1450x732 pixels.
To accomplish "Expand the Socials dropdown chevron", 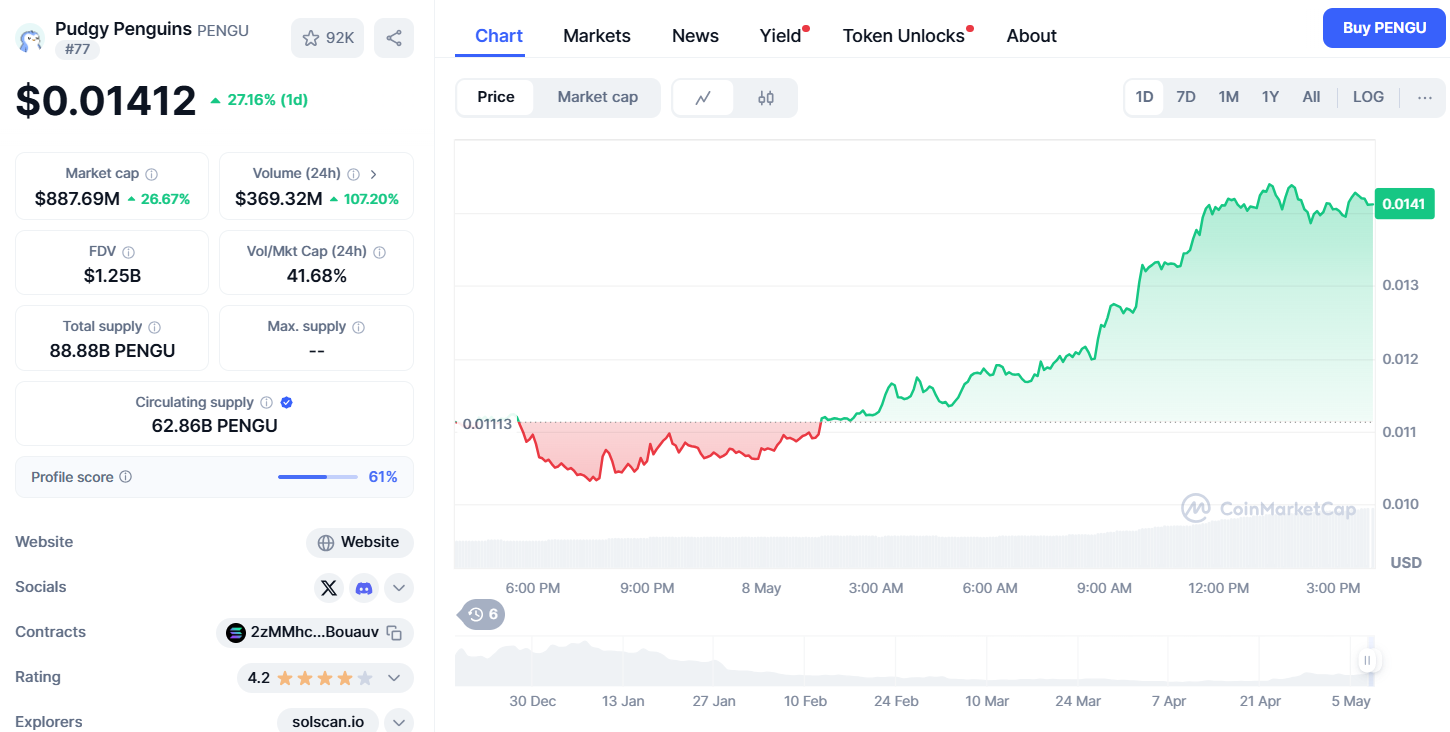I will 399,588.
